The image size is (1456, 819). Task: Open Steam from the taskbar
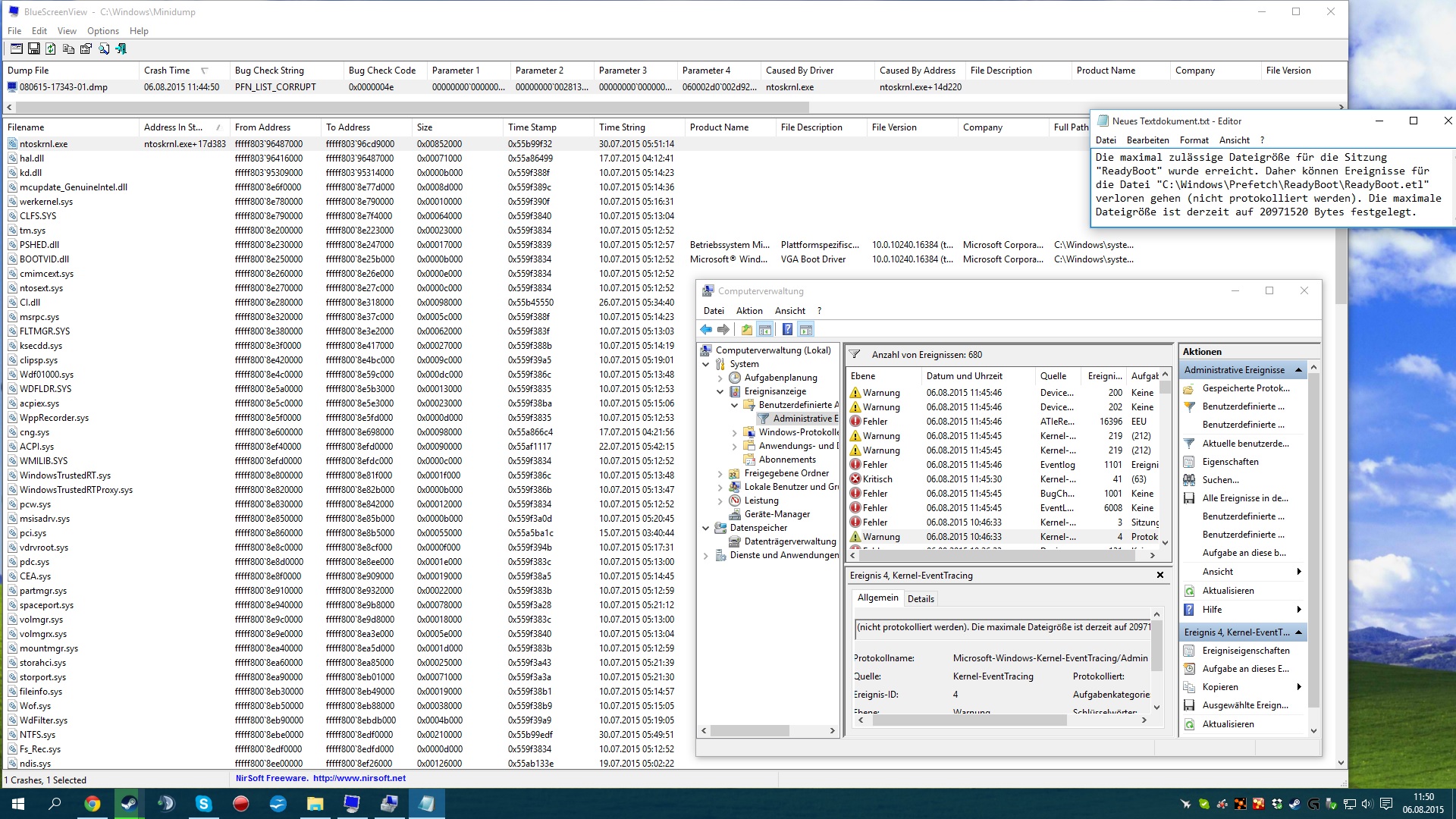pyautogui.click(x=129, y=804)
